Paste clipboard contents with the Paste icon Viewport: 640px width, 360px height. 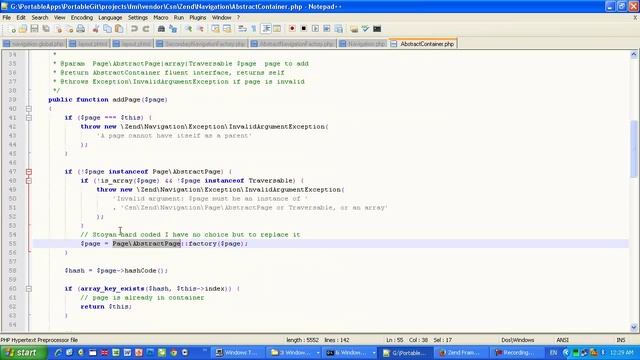pyautogui.click(x=119, y=29)
